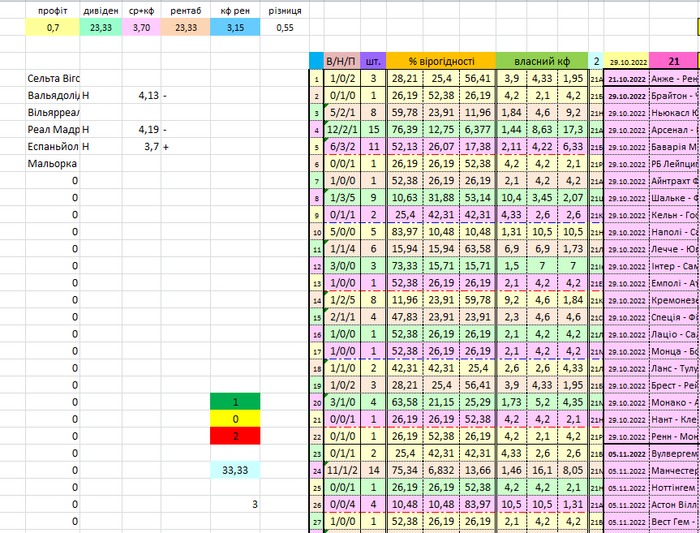This screenshot has height=533, width=700.
Task: Click the 3,70 value under 'ср•кф'
Action: (142, 28)
